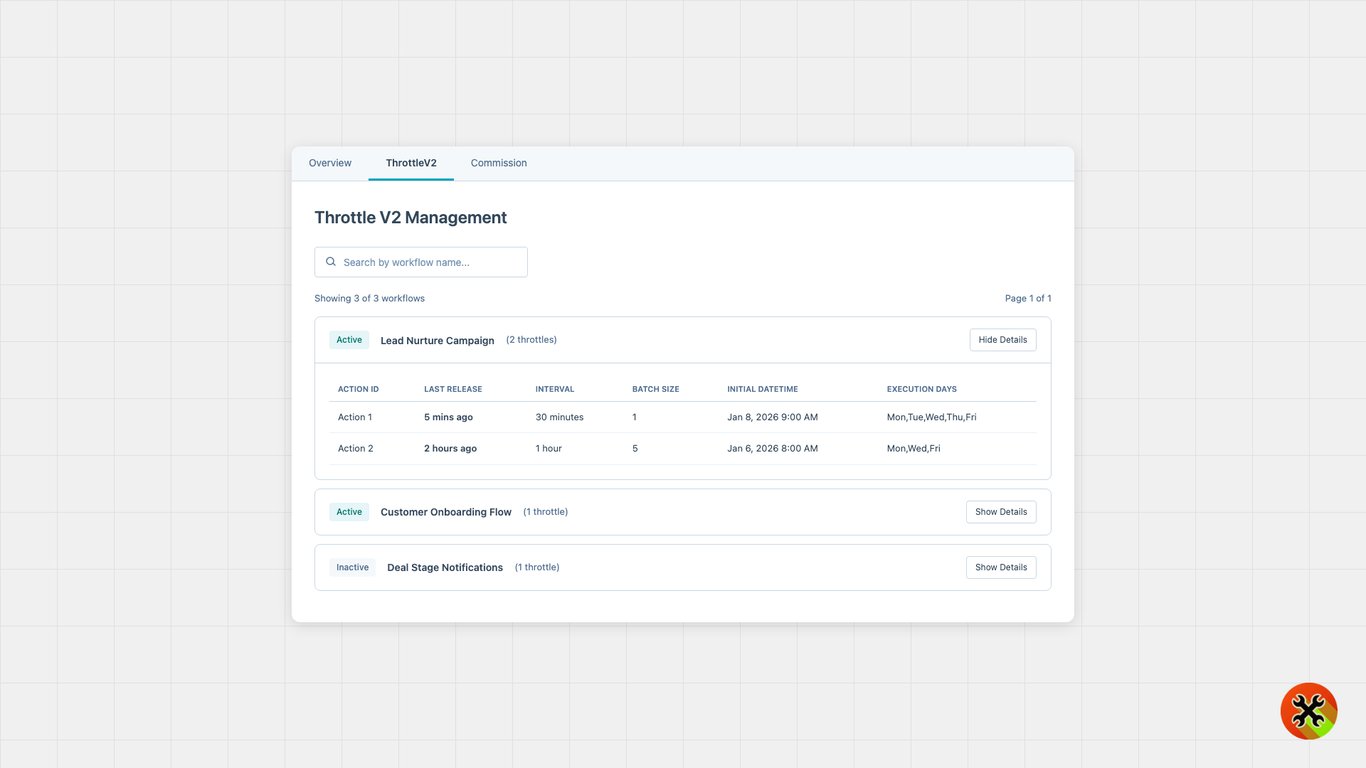Click the Inactive badge for Deal Stage Notifications
Image resolution: width=1366 pixels, height=768 pixels.
click(x=352, y=567)
